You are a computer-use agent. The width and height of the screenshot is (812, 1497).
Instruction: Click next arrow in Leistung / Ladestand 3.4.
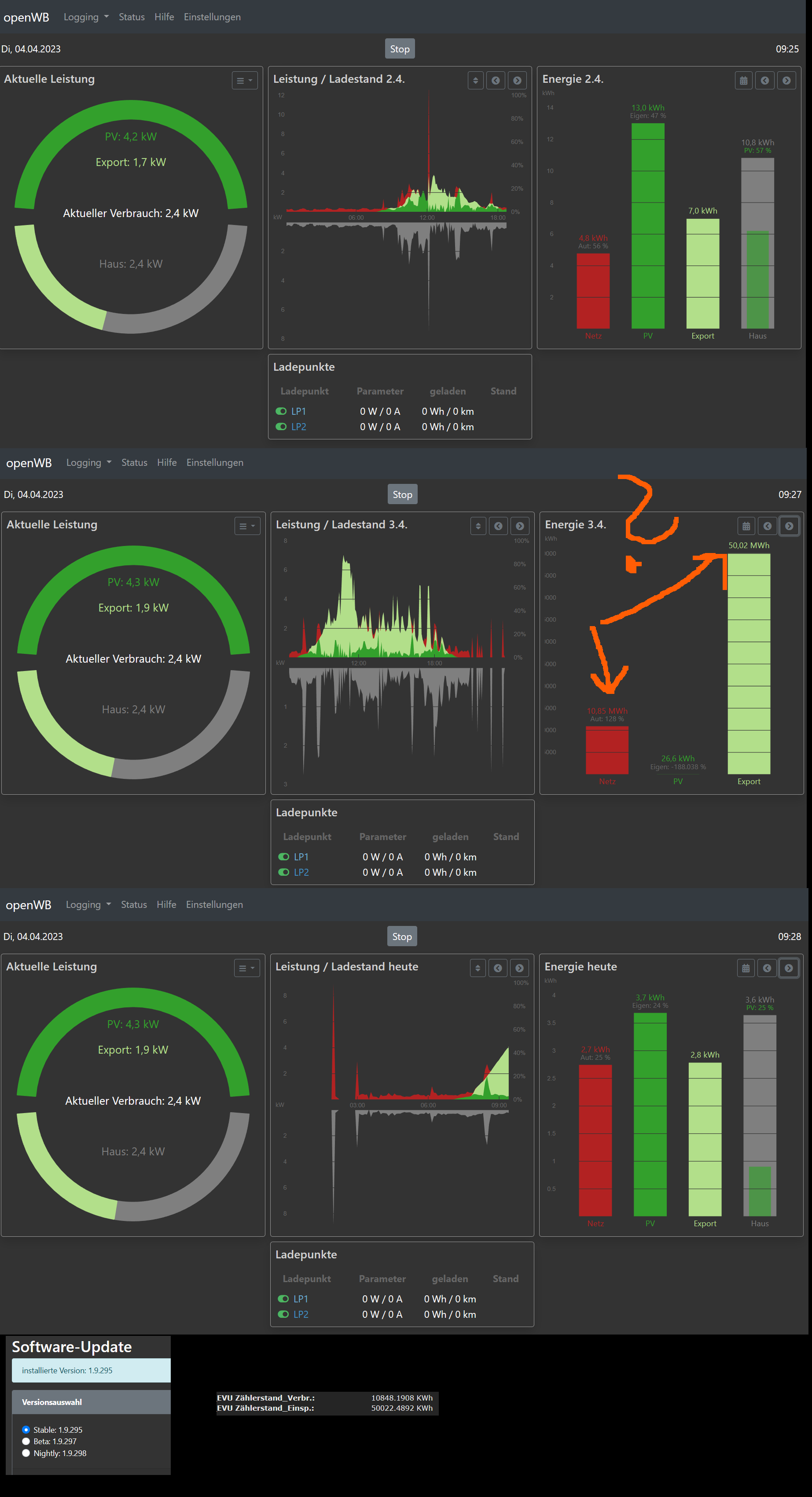[x=520, y=526]
